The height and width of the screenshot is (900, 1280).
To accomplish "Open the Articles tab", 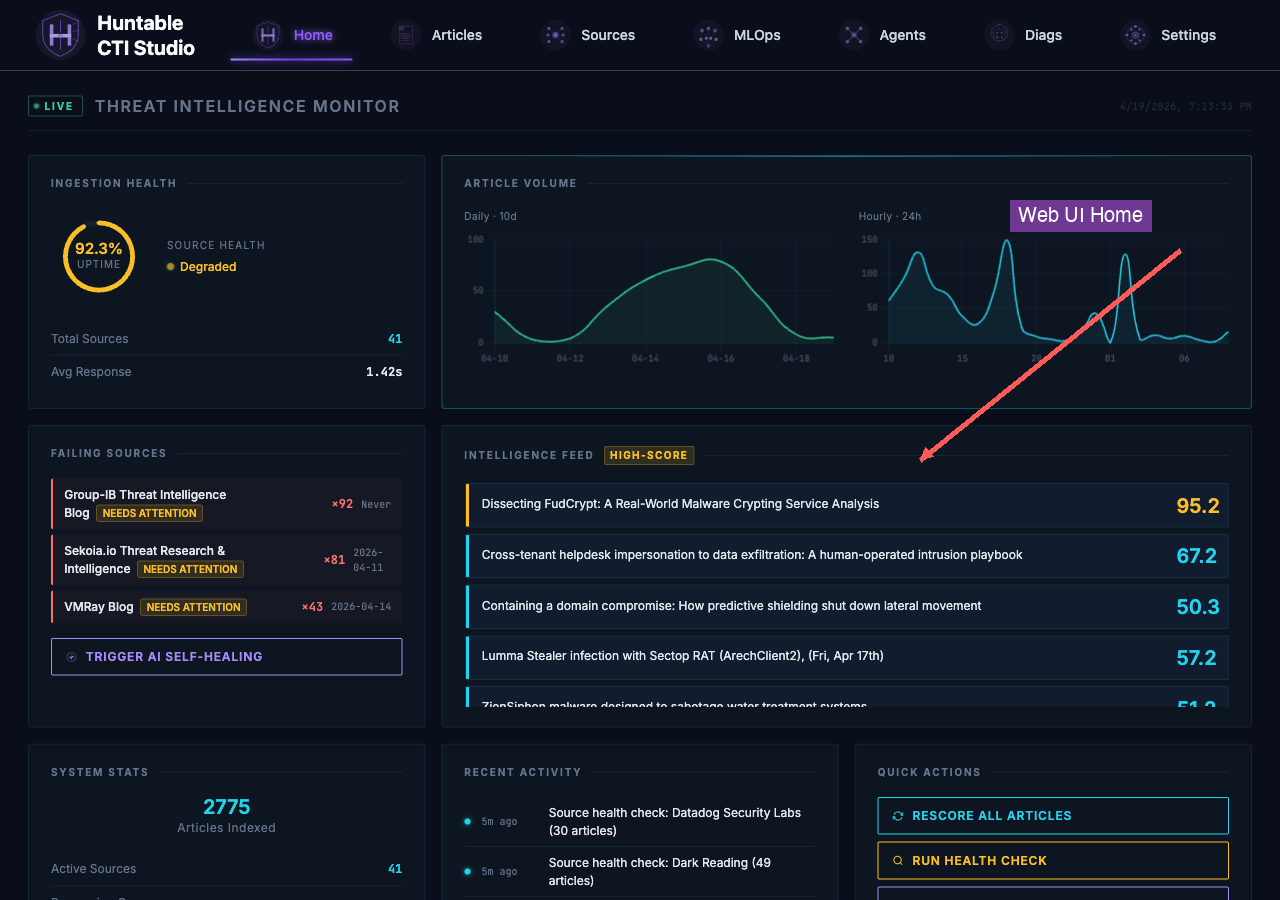I will [438, 35].
